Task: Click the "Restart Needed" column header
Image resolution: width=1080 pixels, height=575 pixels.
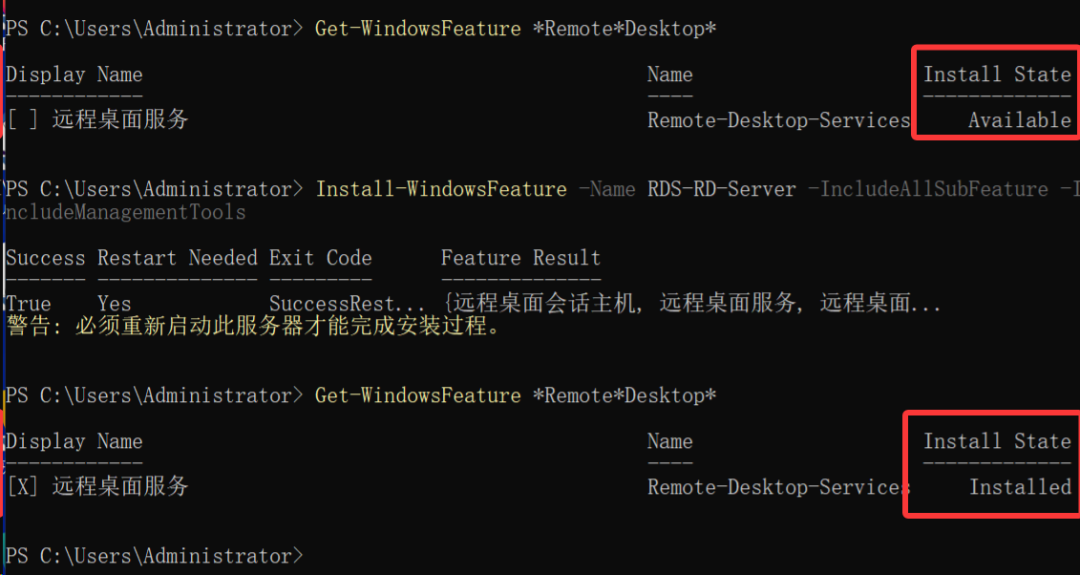Action: [177, 258]
